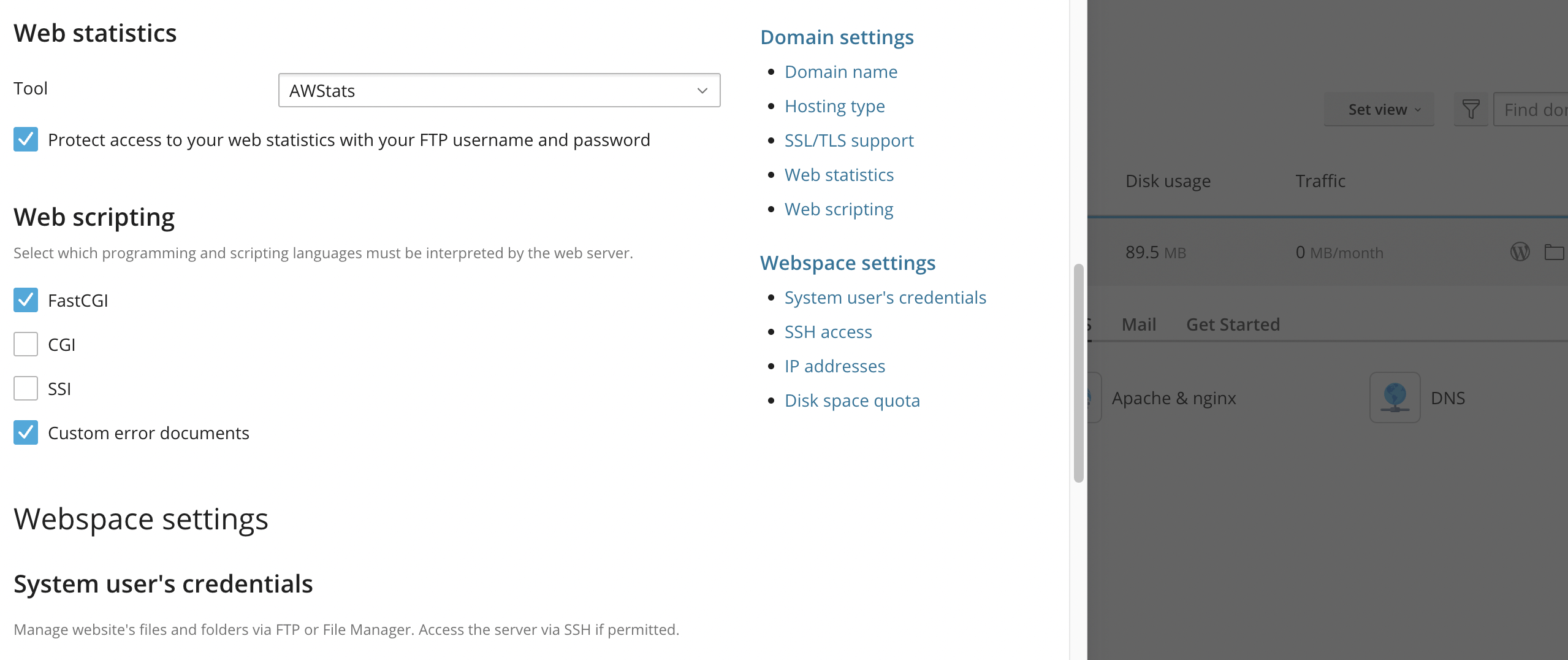Screen dimensions: 1568x660
Task: Open the System user's credentials link
Action: click(885, 297)
